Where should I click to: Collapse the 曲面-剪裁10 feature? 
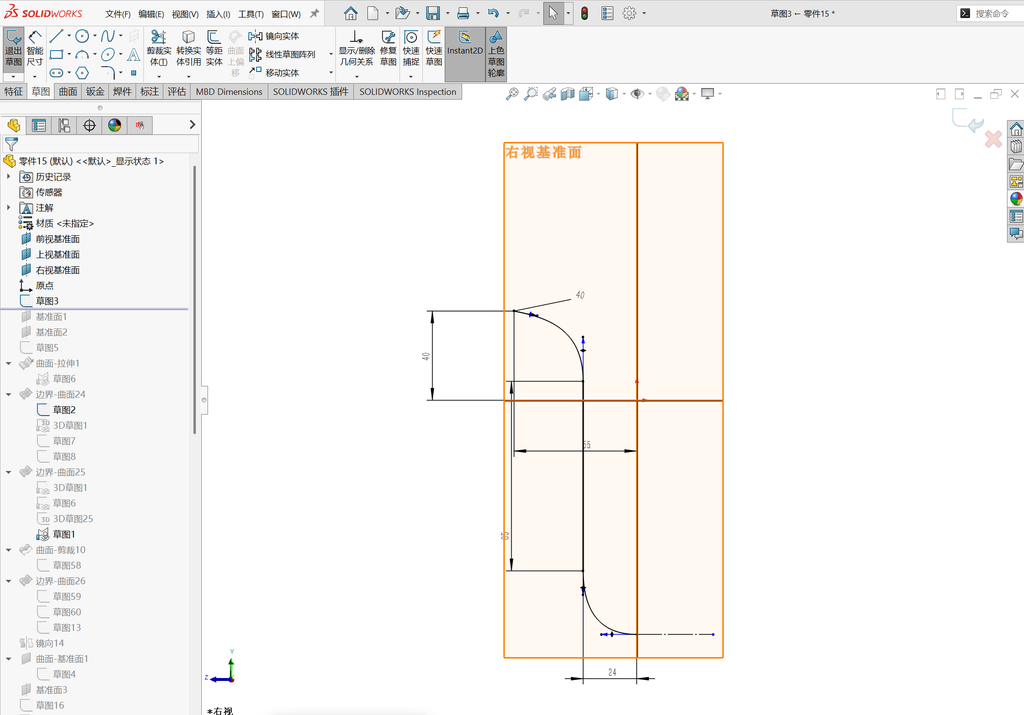[x=8, y=550]
